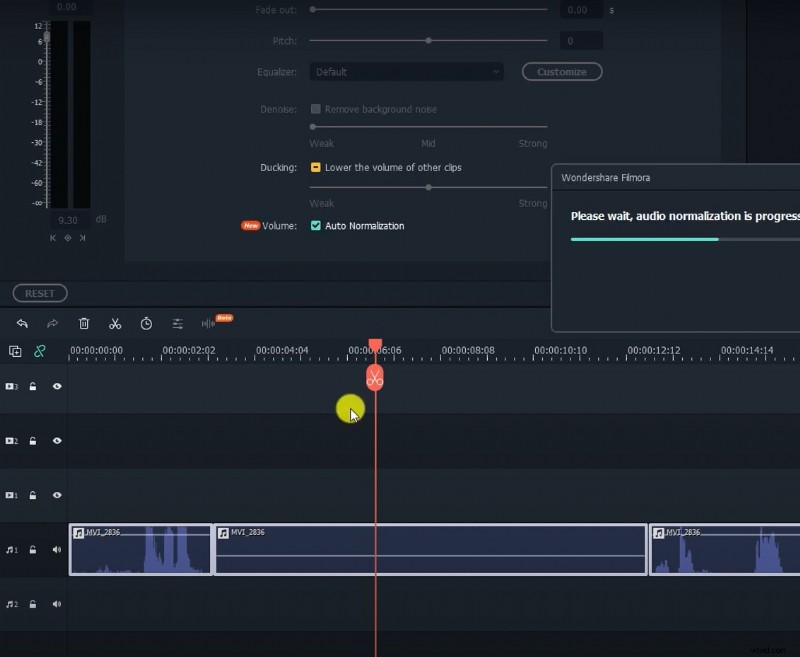The image size is (800, 657).
Task: Split the clip with the scissors icon
Action: click(115, 323)
